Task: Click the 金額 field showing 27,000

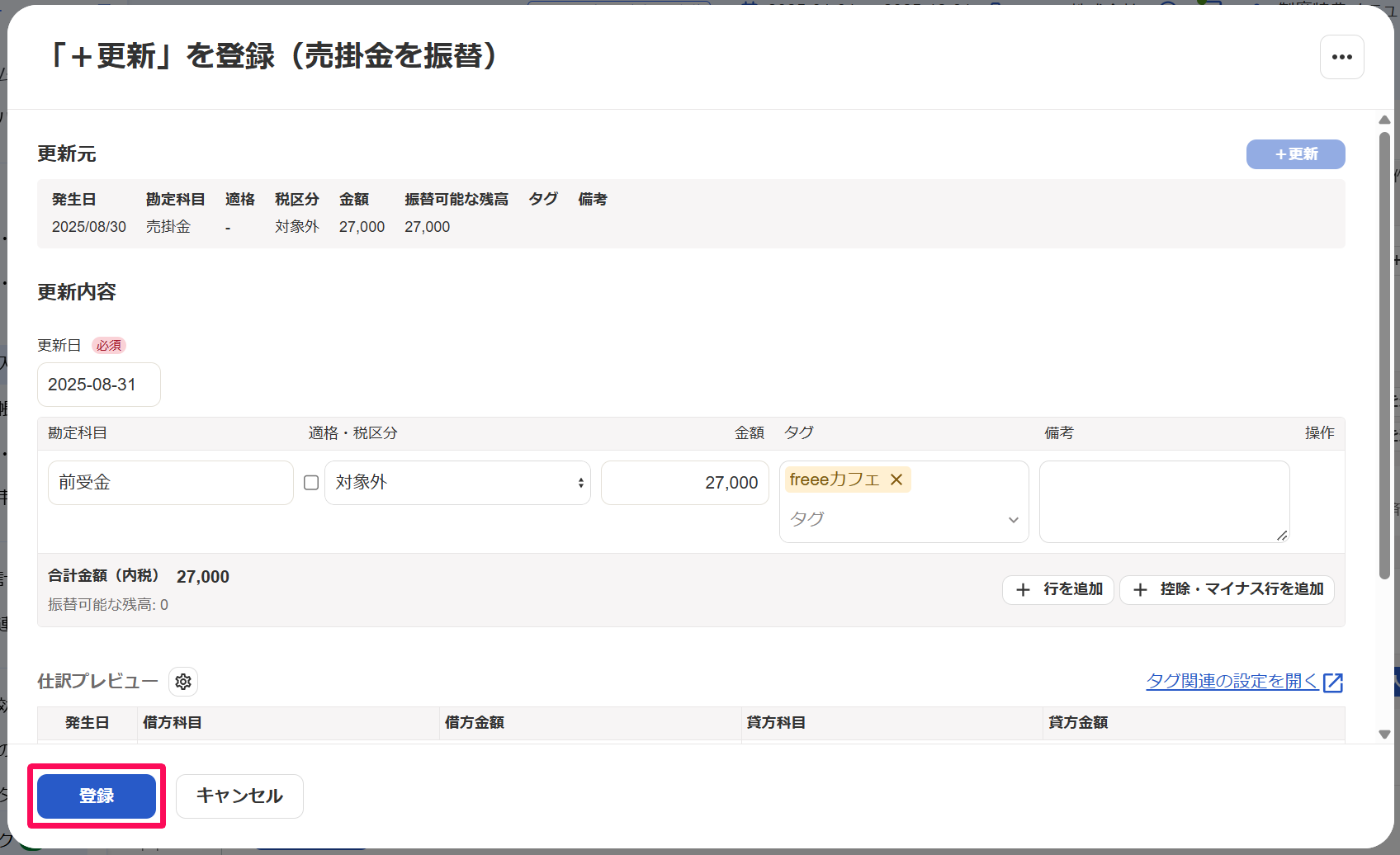Action: [x=685, y=483]
